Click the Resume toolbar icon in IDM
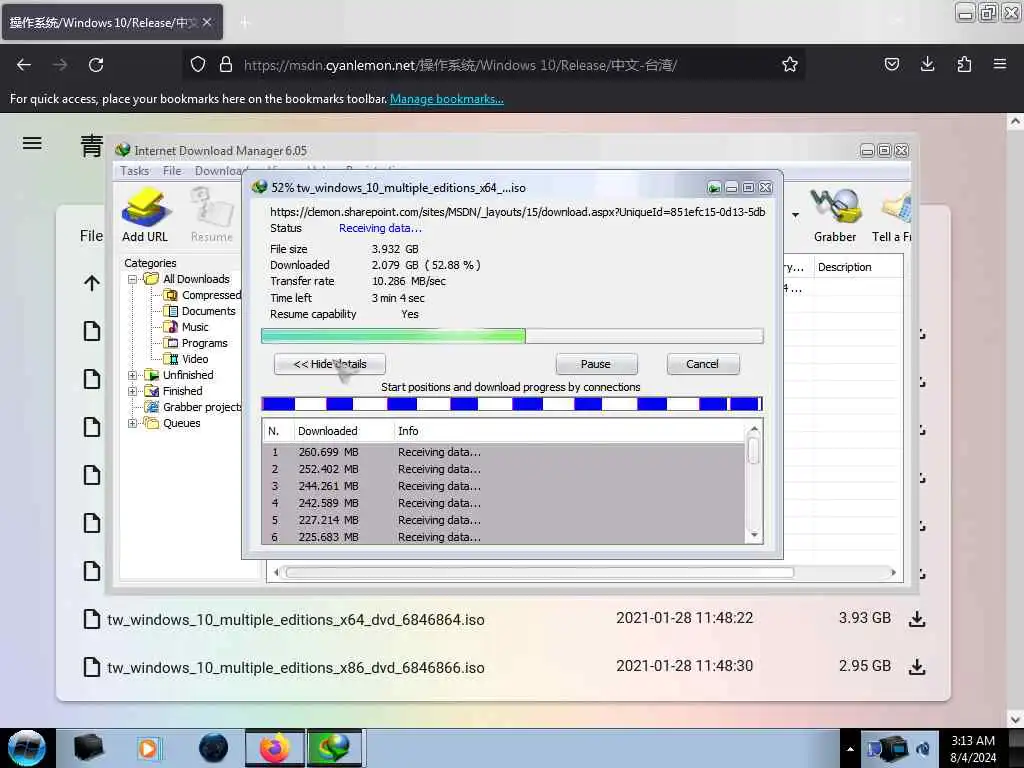 [x=212, y=215]
